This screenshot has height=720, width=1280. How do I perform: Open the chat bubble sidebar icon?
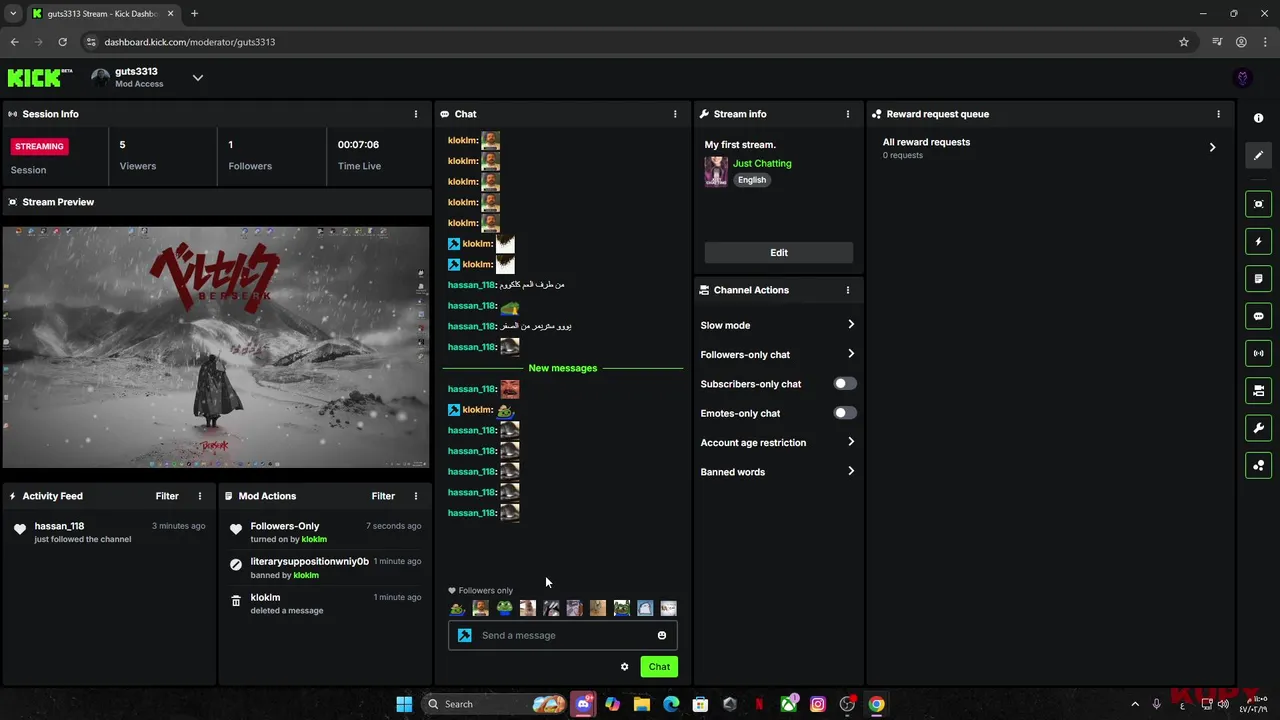tap(1258, 316)
